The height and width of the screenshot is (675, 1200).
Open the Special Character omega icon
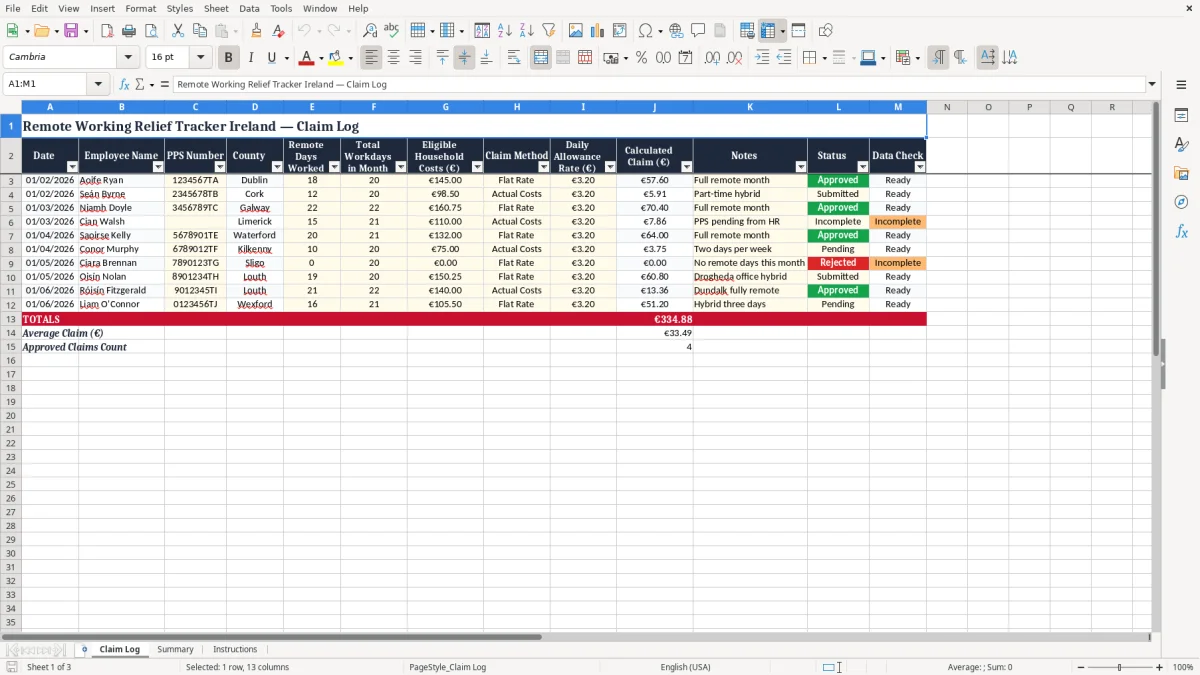[x=645, y=31]
